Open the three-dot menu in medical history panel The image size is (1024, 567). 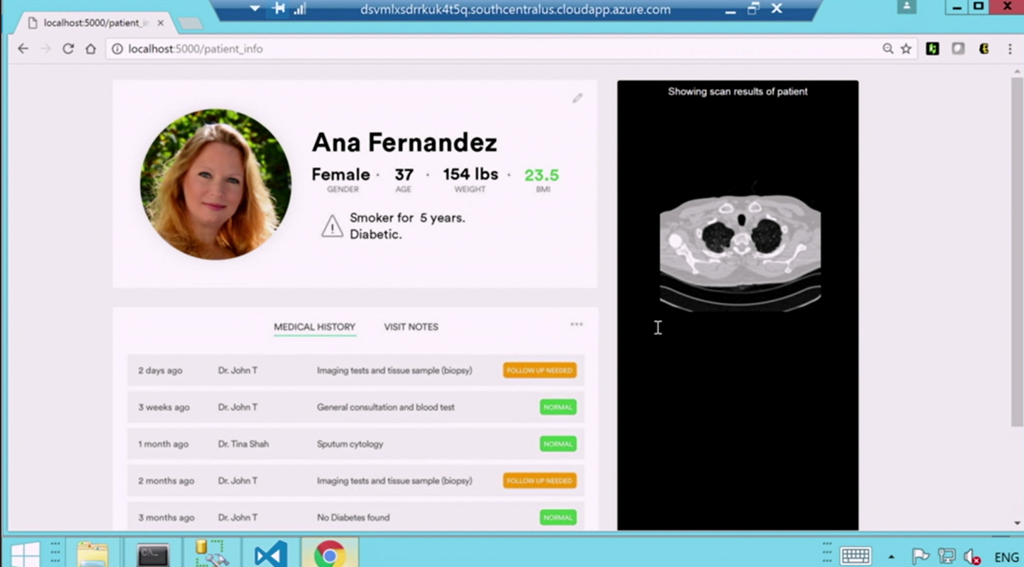pos(576,324)
